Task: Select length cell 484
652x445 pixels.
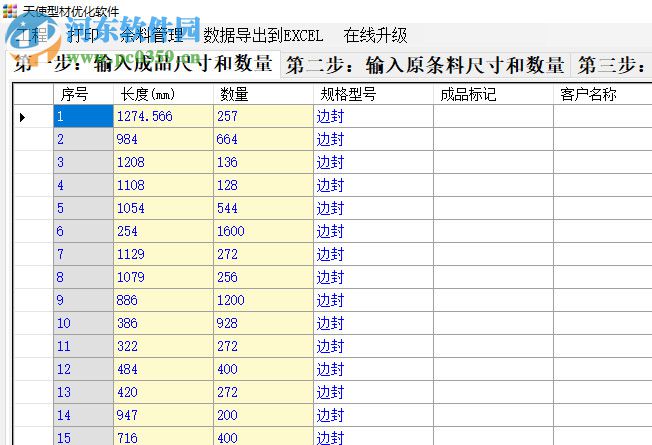Action: pos(163,369)
